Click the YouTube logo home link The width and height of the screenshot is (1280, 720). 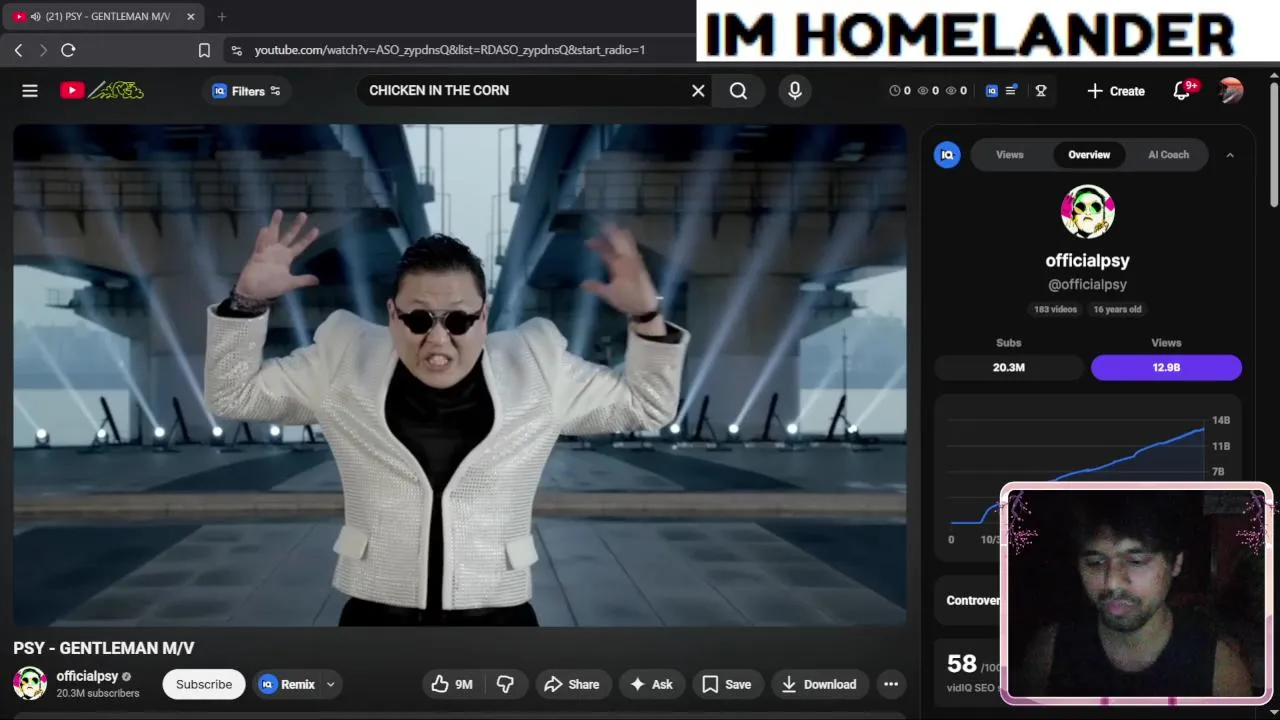coord(101,91)
